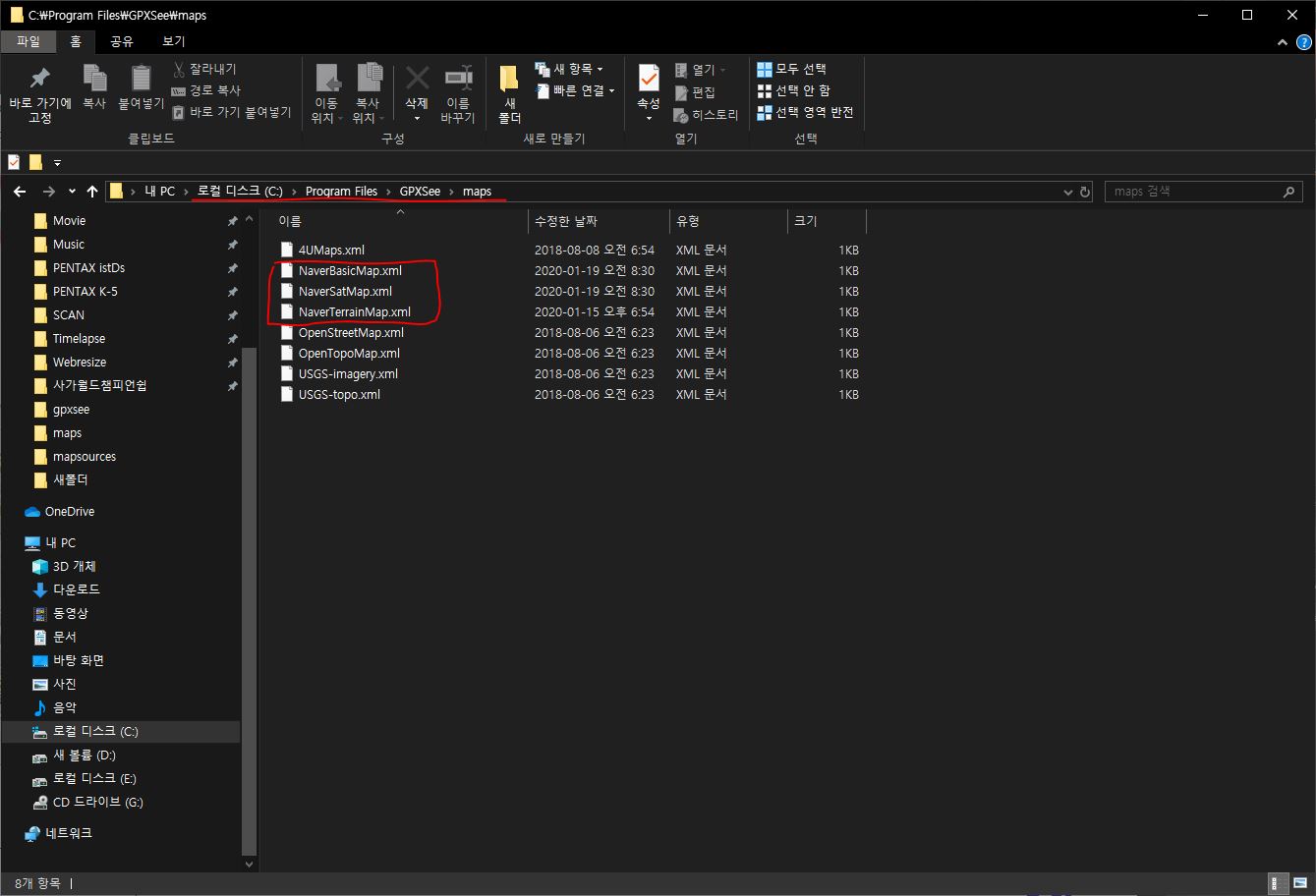Click the maps search field

1203,192
